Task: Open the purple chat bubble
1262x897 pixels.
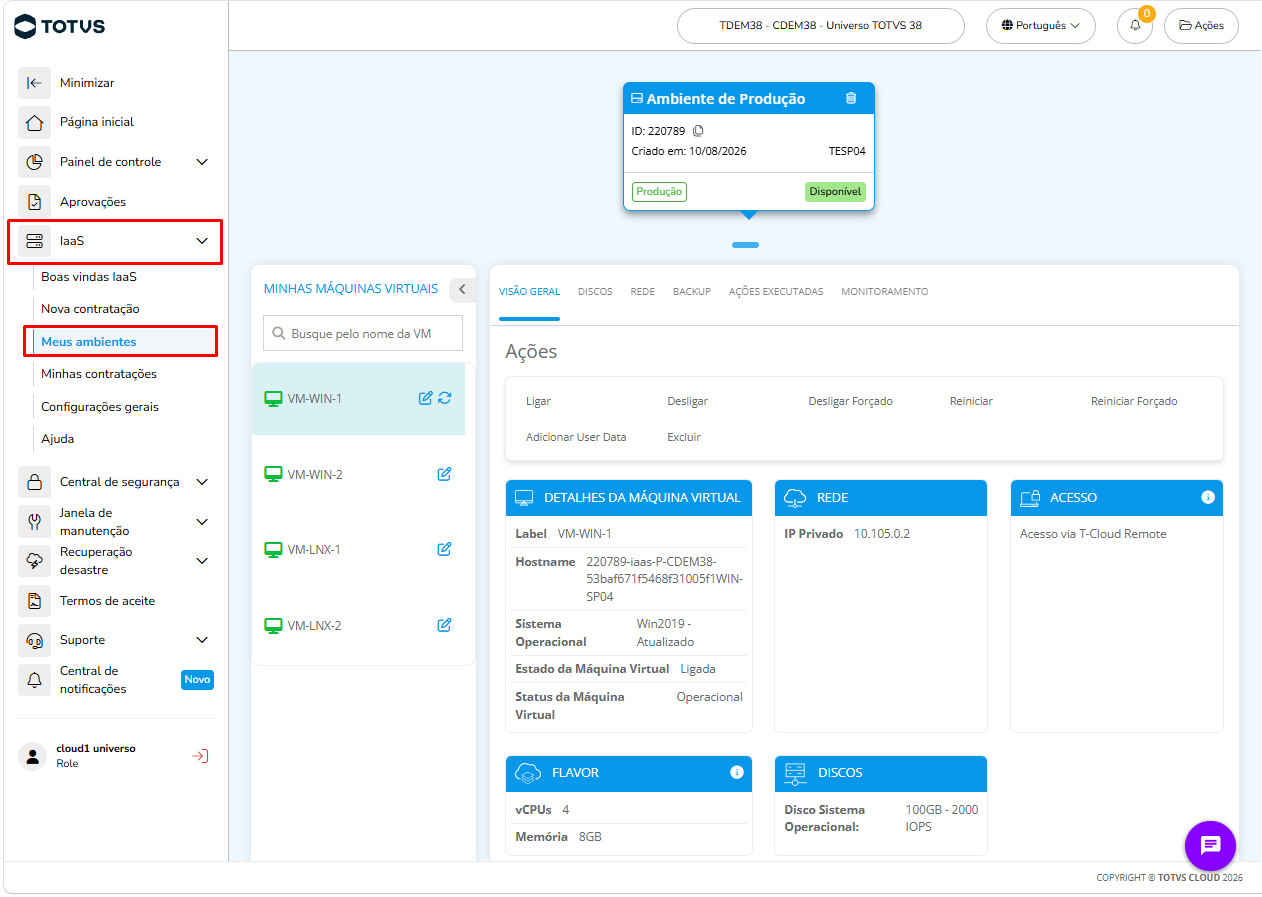Action: pyautogui.click(x=1210, y=845)
